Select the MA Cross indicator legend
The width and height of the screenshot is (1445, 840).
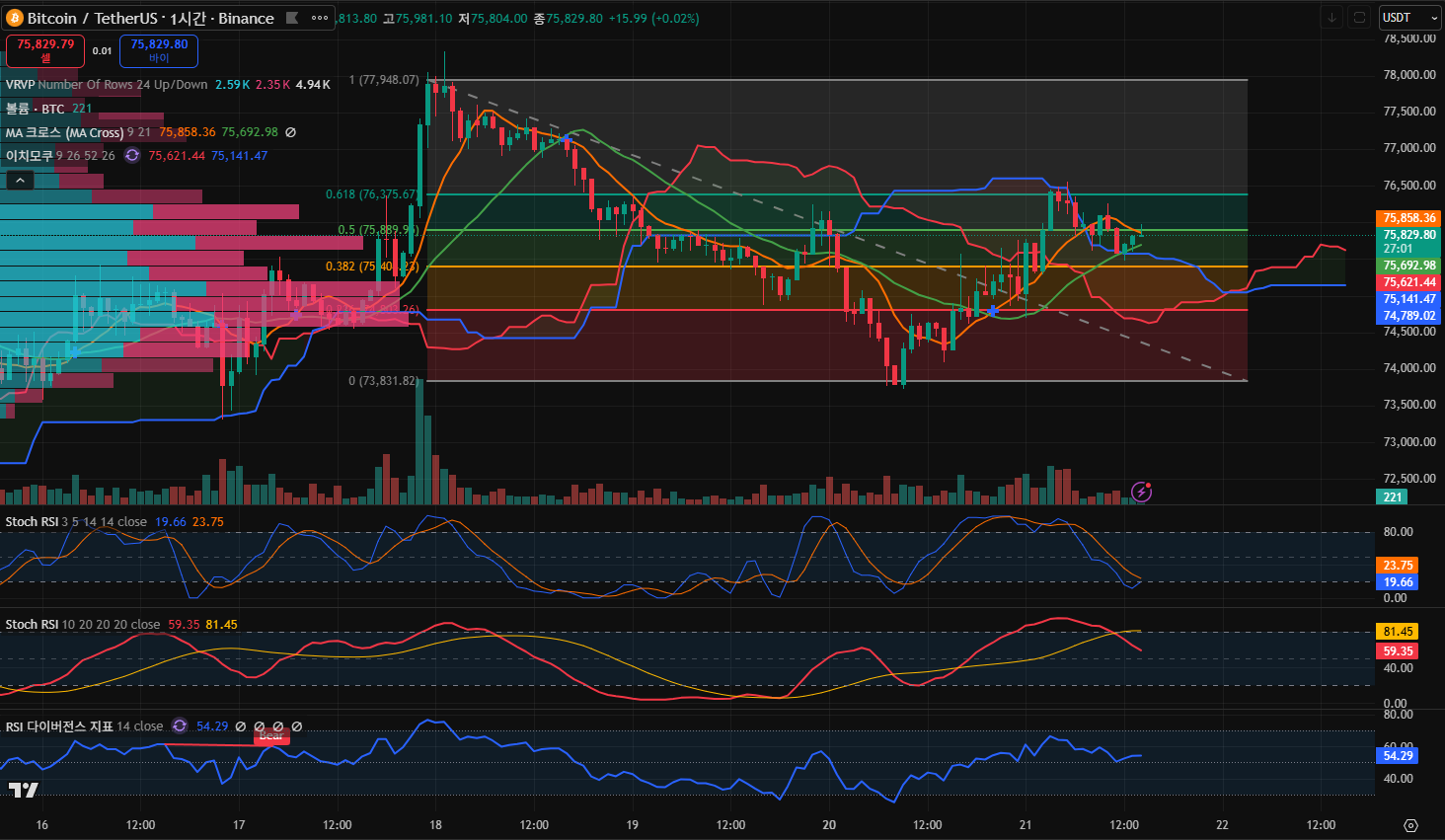coord(64,132)
